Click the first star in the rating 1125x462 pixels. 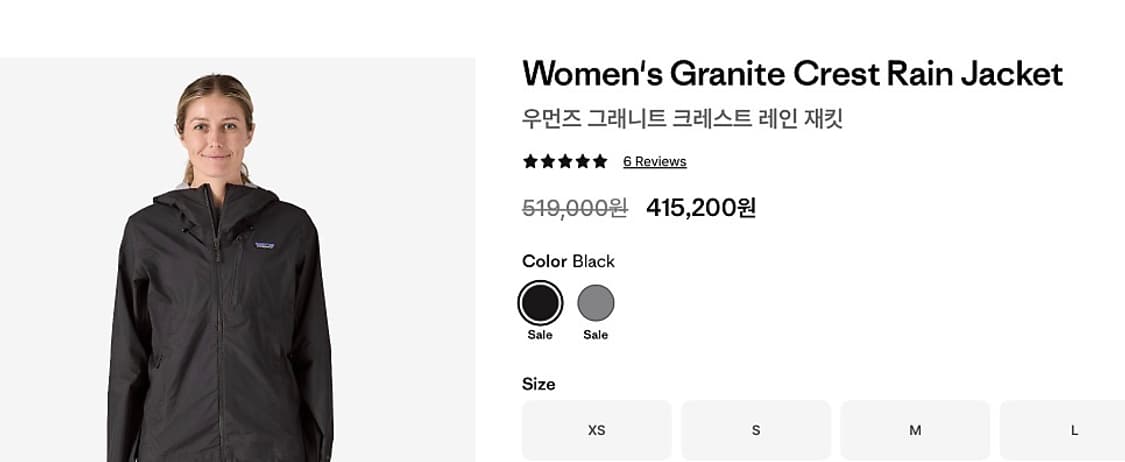coord(530,161)
